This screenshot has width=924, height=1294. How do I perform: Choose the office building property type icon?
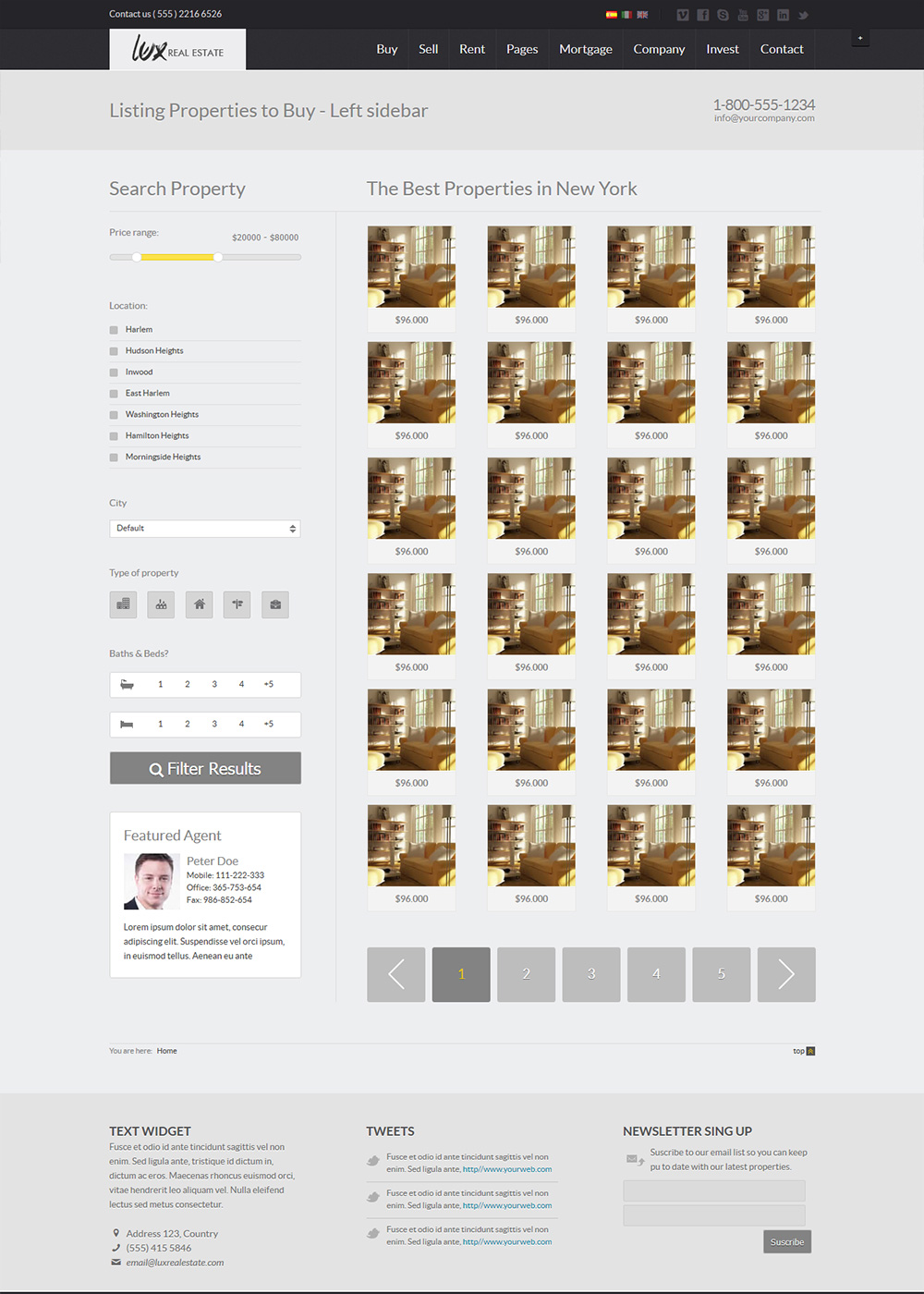click(123, 604)
